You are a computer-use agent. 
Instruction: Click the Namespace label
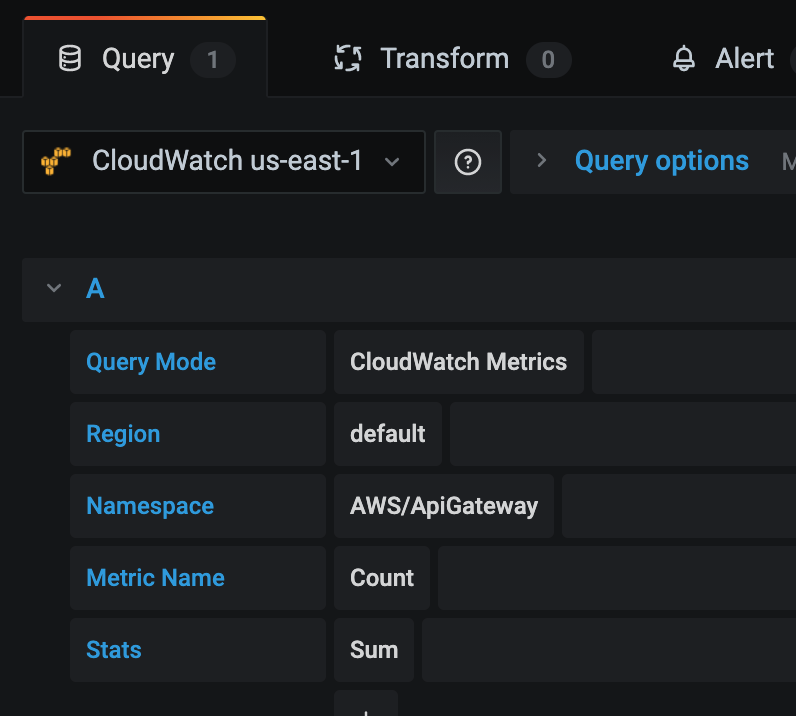[x=150, y=506]
